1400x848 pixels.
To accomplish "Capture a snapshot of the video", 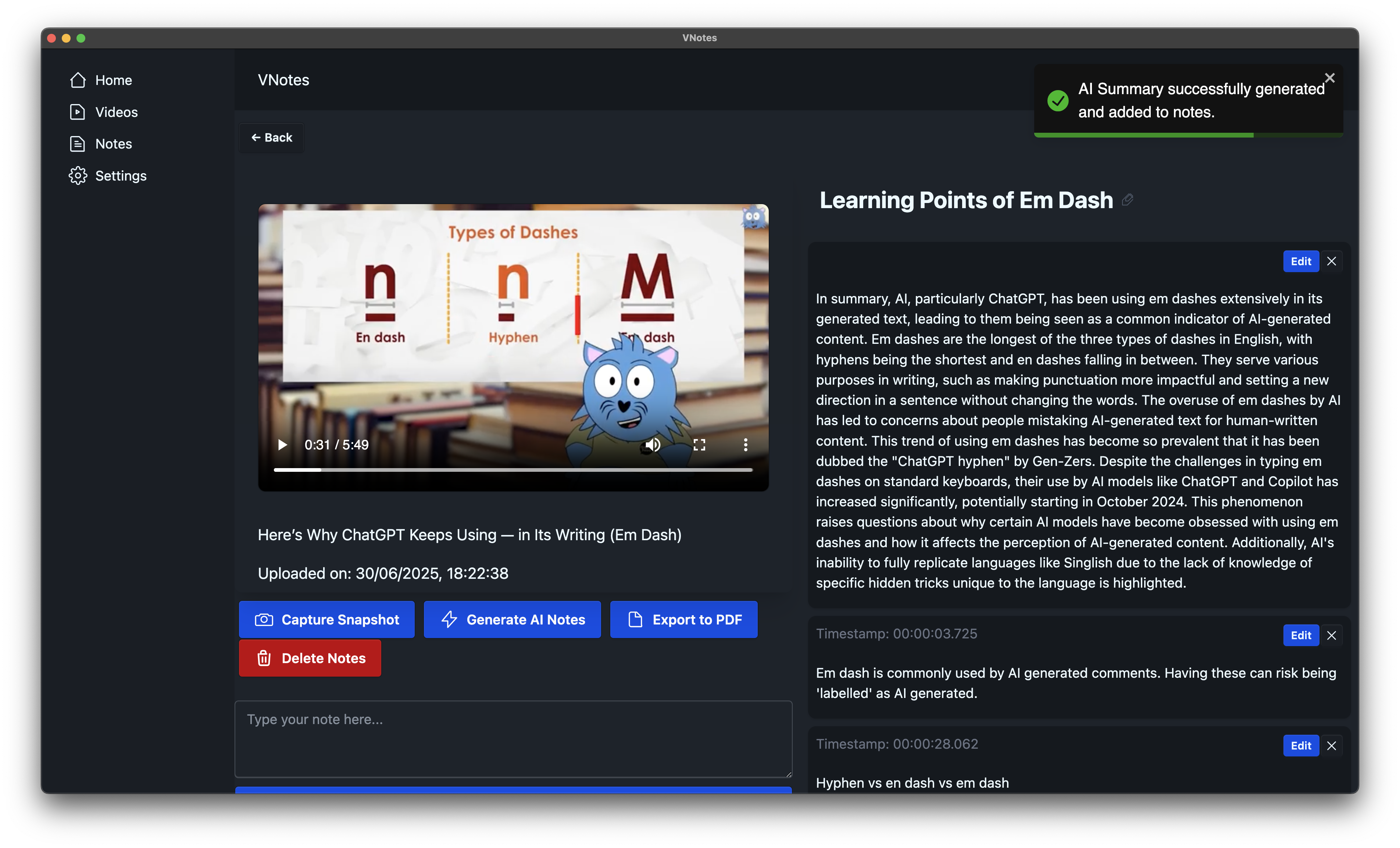I will (x=327, y=620).
